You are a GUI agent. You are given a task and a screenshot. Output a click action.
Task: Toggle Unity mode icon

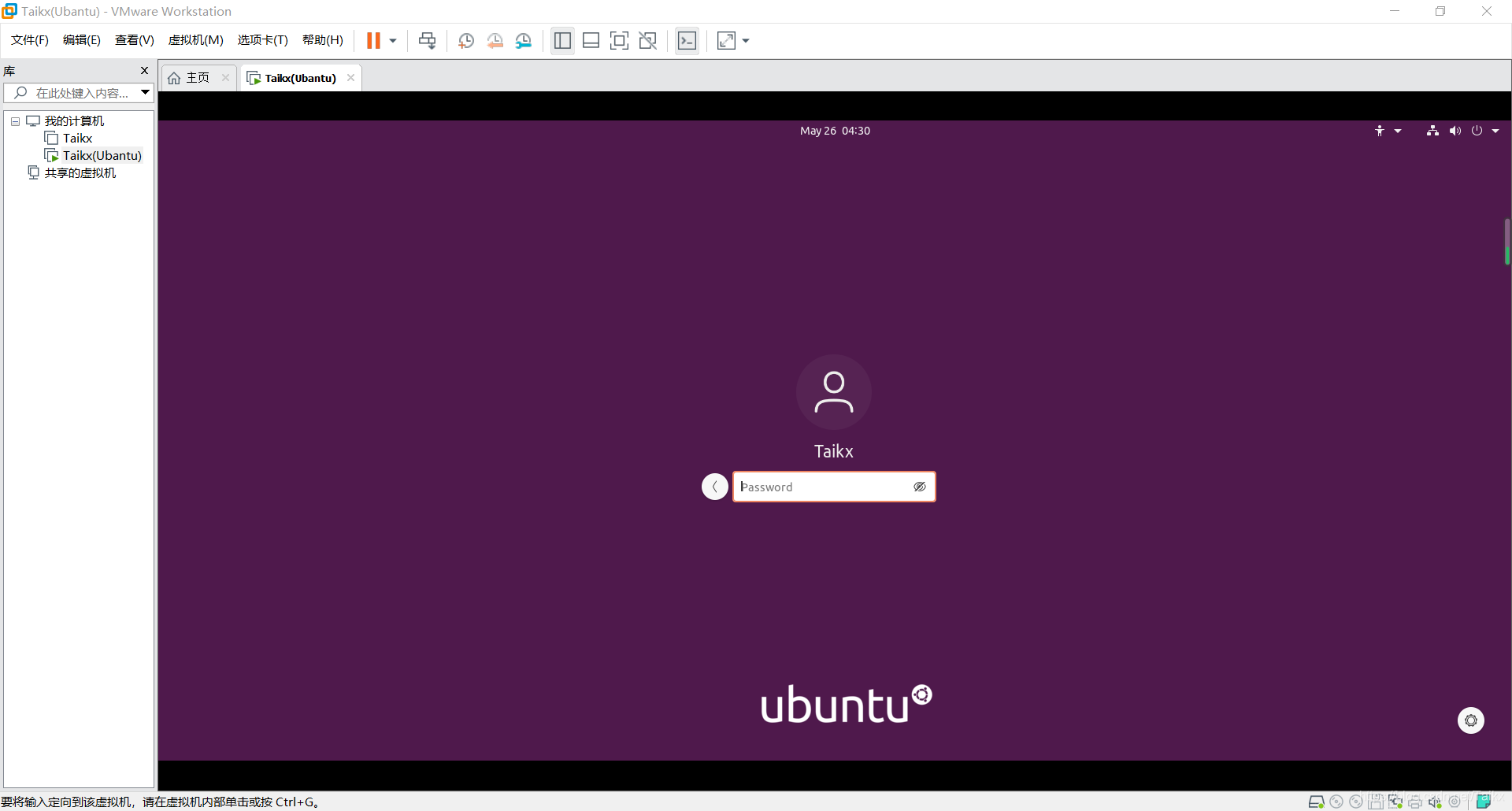tap(648, 41)
